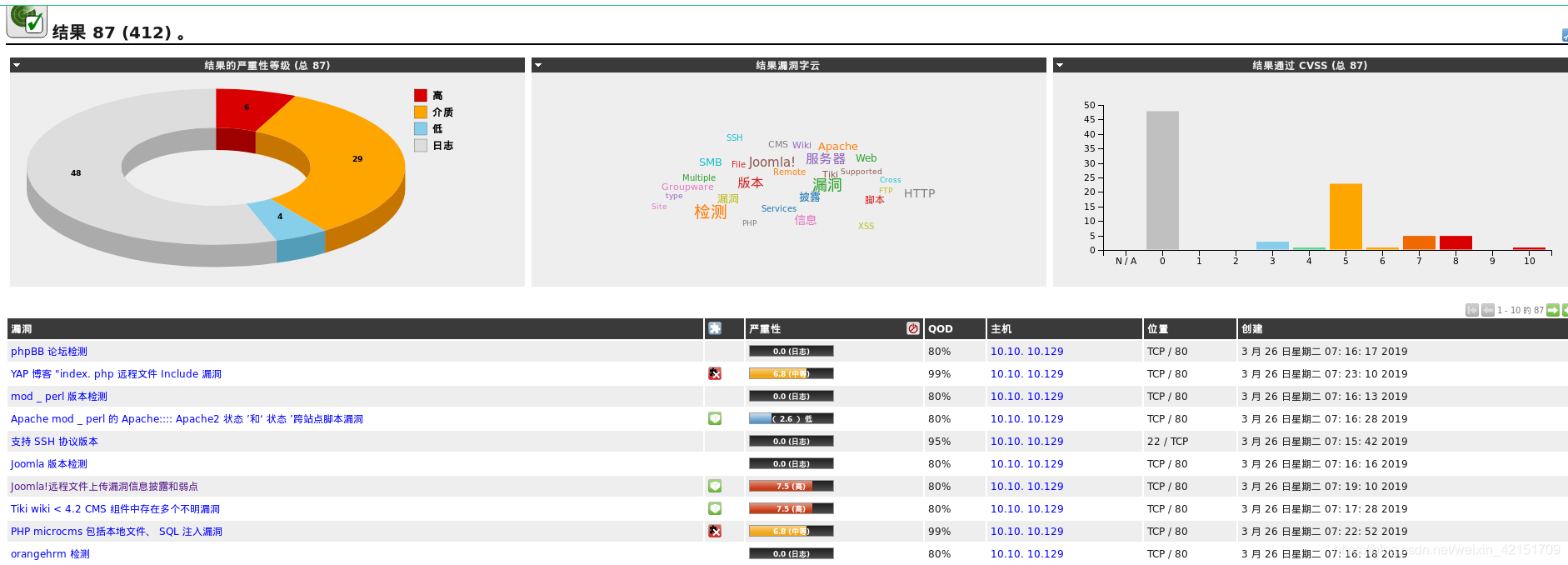Click solution type icon in the Joomla!远程文件上传 row
Image resolution: width=1568 pixels, height=565 pixels.
click(x=715, y=487)
